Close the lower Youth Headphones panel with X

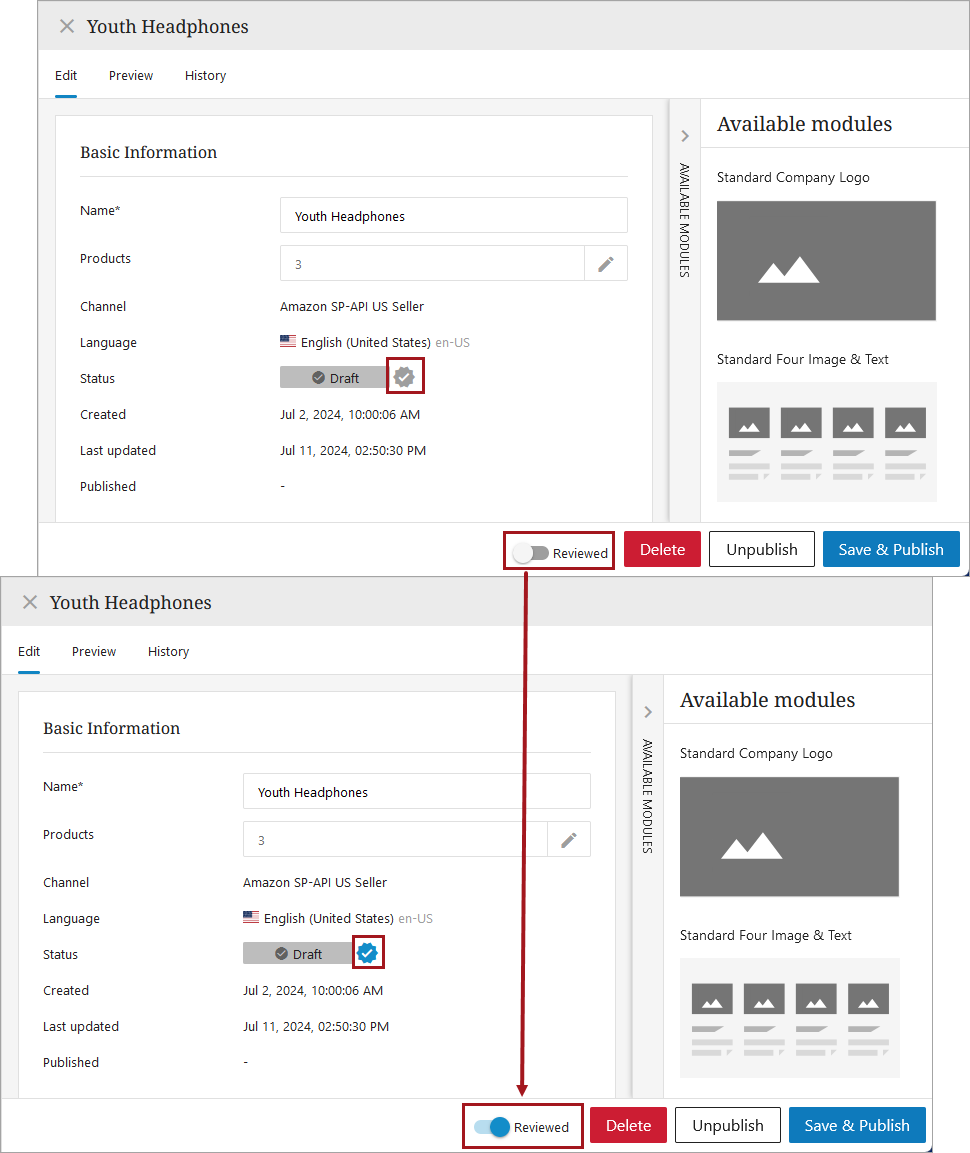click(x=30, y=602)
